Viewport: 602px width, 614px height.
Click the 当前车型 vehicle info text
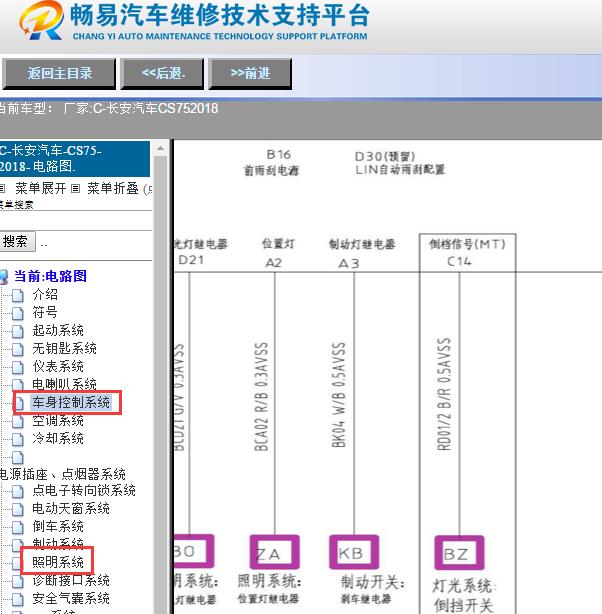[x=108, y=108]
